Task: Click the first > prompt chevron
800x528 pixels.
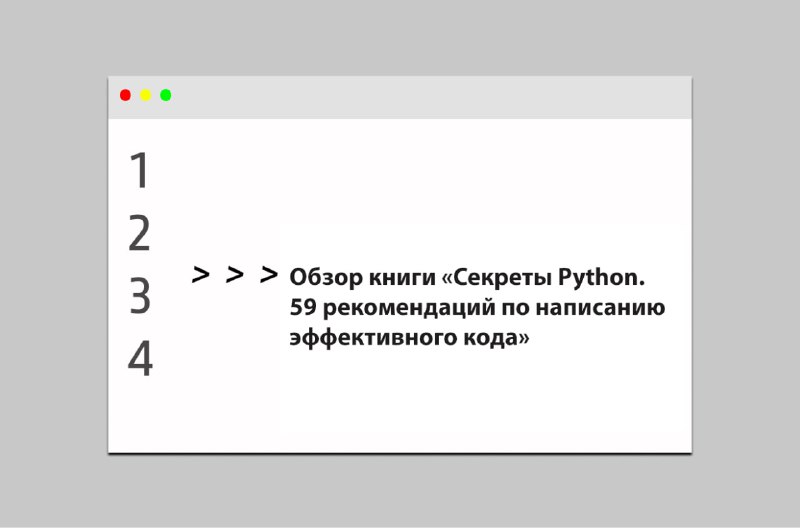Action: pyautogui.click(x=201, y=274)
